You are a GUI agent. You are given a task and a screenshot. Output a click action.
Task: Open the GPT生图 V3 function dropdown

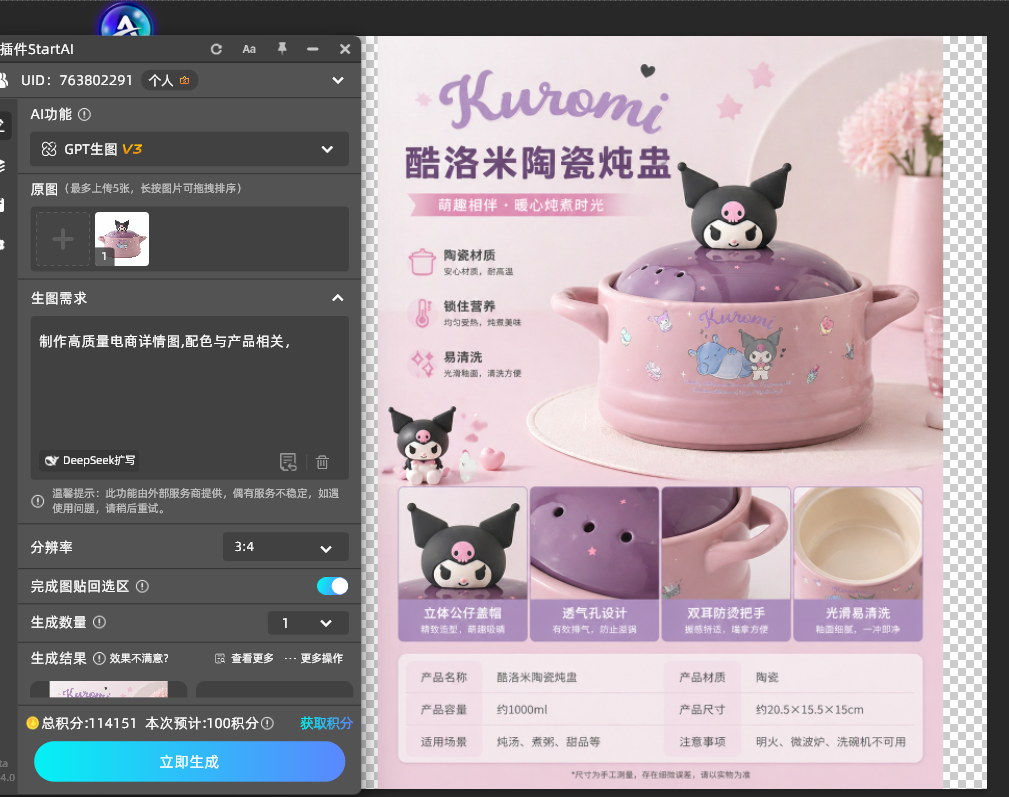[x=190, y=149]
